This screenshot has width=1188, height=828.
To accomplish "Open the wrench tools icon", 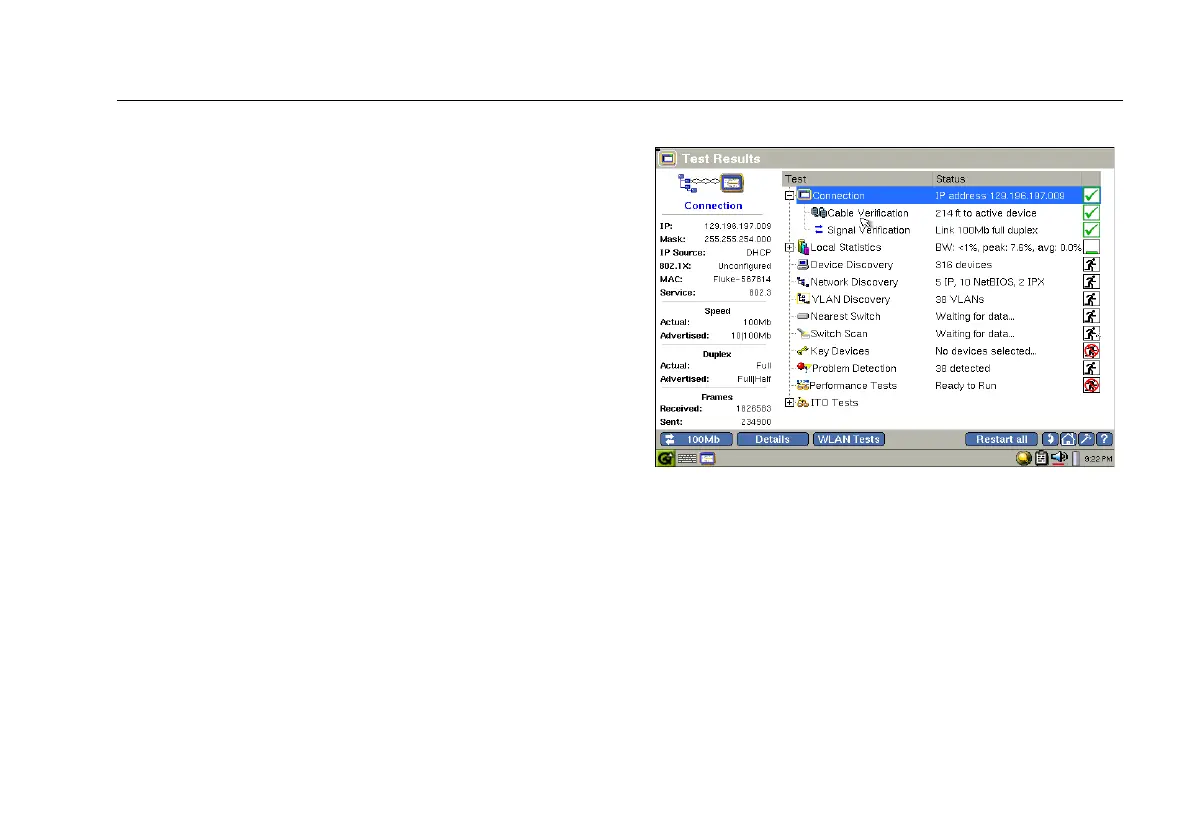I will [1086, 439].
